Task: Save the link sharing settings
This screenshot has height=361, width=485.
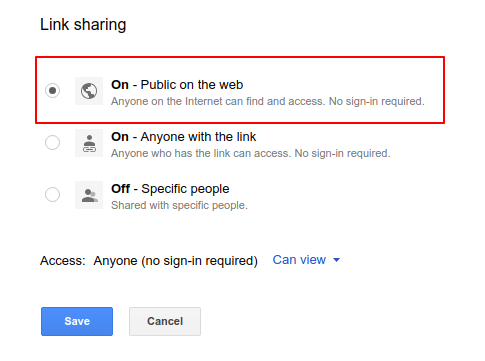Action: pyautogui.click(x=77, y=321)
